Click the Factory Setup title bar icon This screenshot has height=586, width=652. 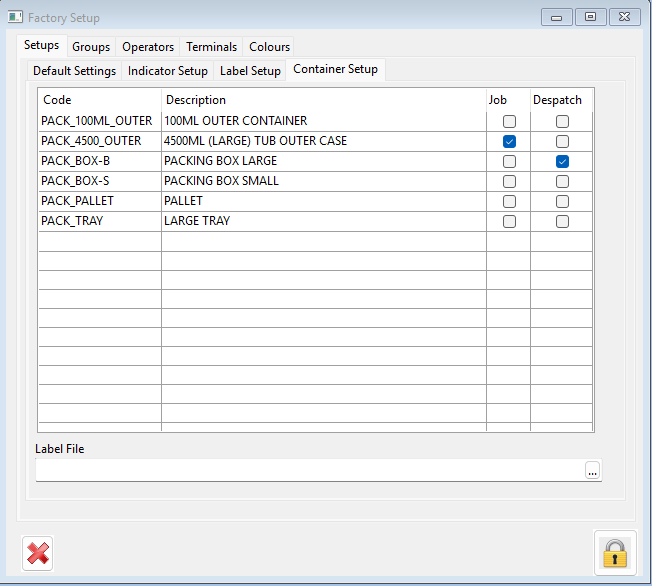[16, 17]
